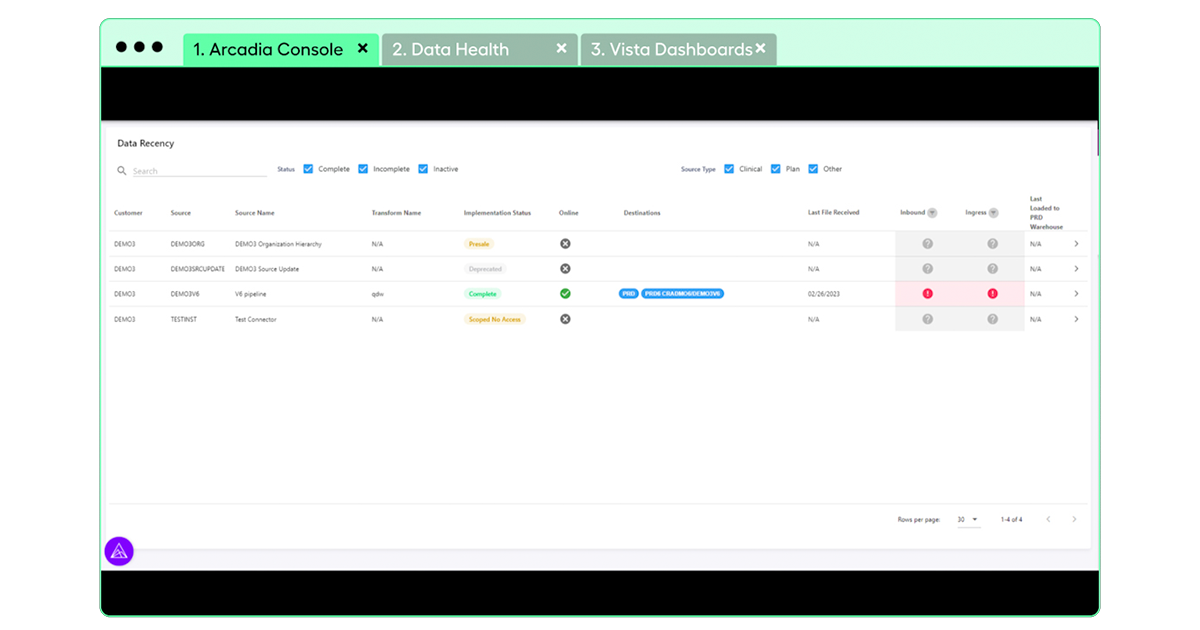Click the PRD destination tag

point(628,294)
